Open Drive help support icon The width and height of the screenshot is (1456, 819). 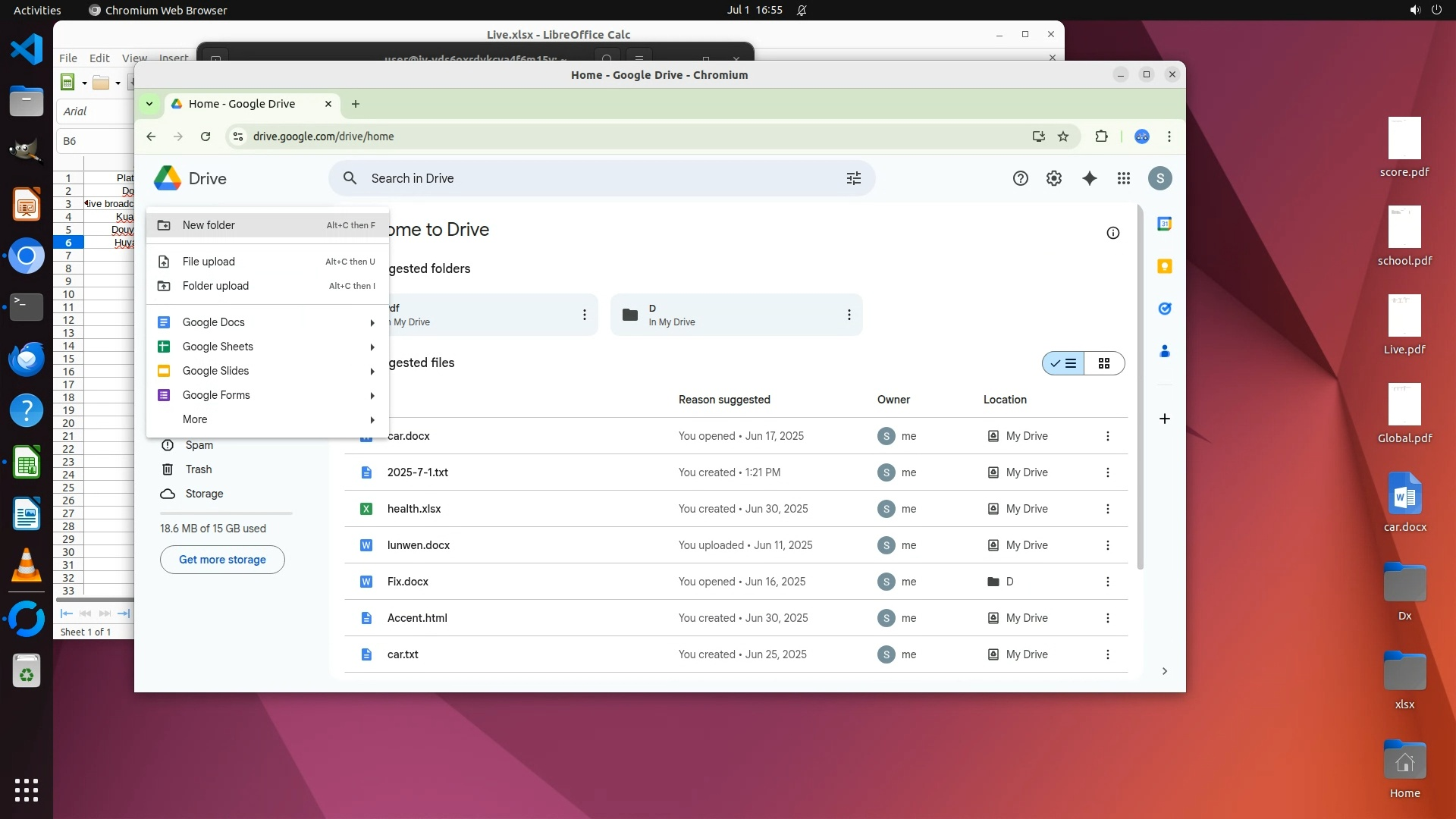[1021, 178]
